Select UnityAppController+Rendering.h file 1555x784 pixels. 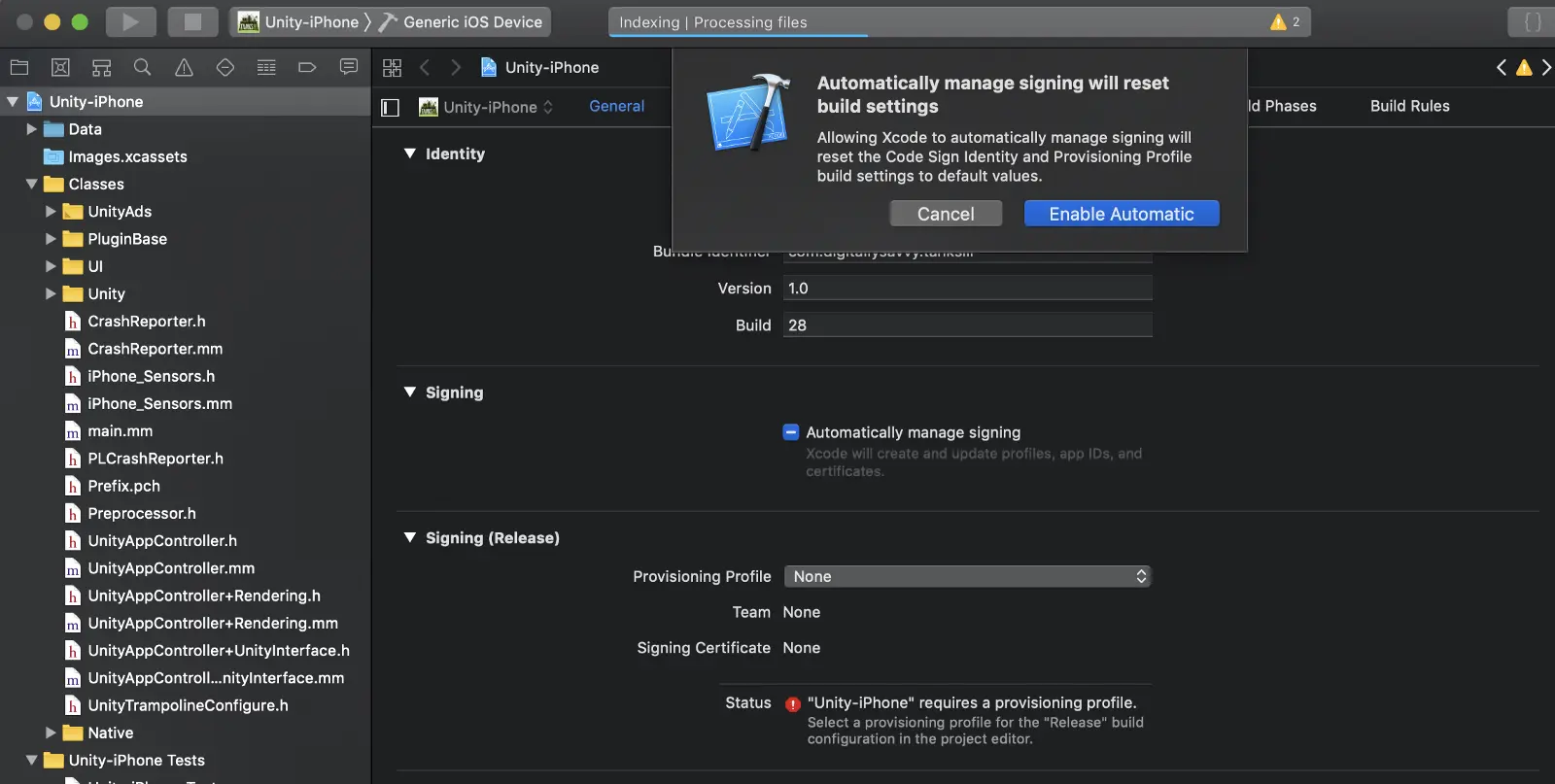pyautogui.click(x=204, y=596)
